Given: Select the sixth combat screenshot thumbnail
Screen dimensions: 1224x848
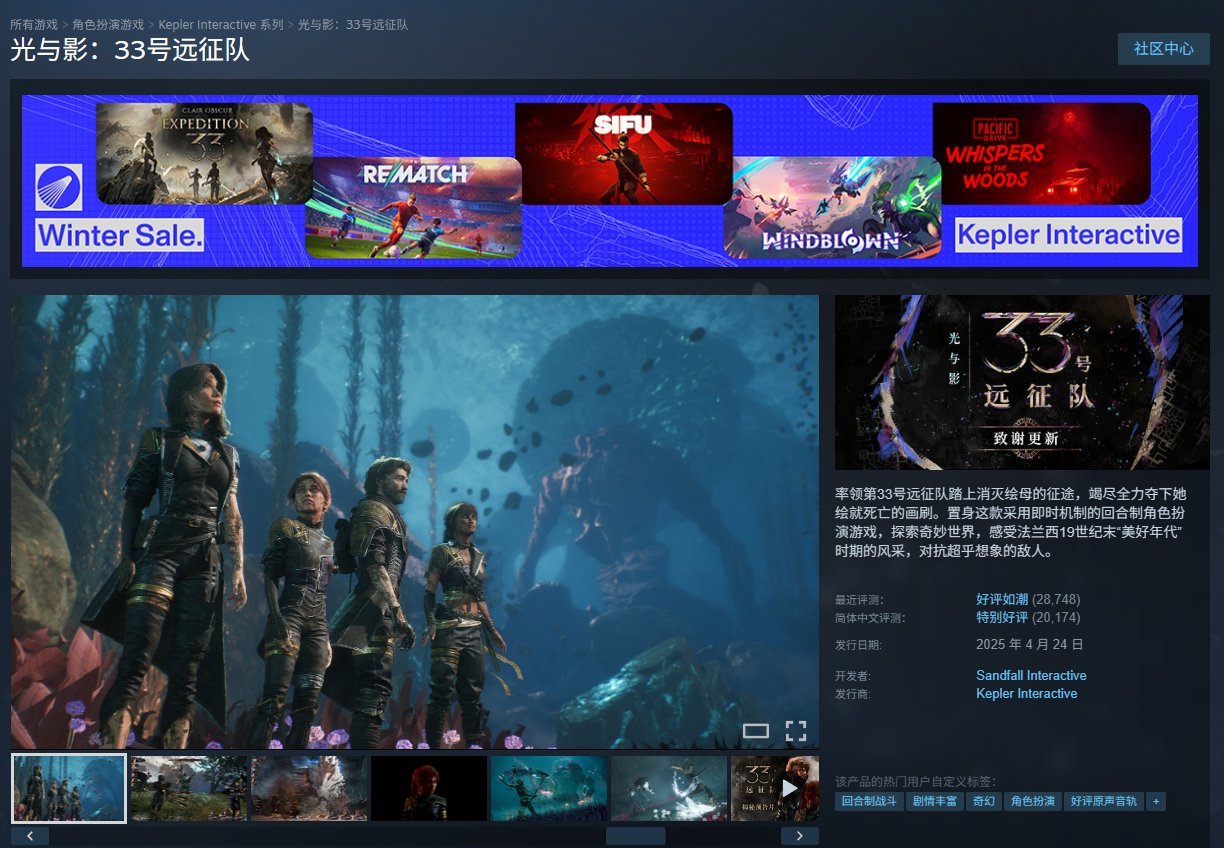Looking at the screenshot, I should click(x=669, y=788).
